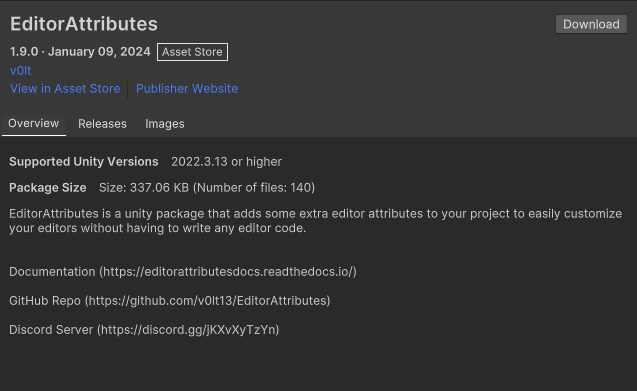Click the Discord Server URL line
Screen dimensions: 637x391
click(x=144, y=330)
